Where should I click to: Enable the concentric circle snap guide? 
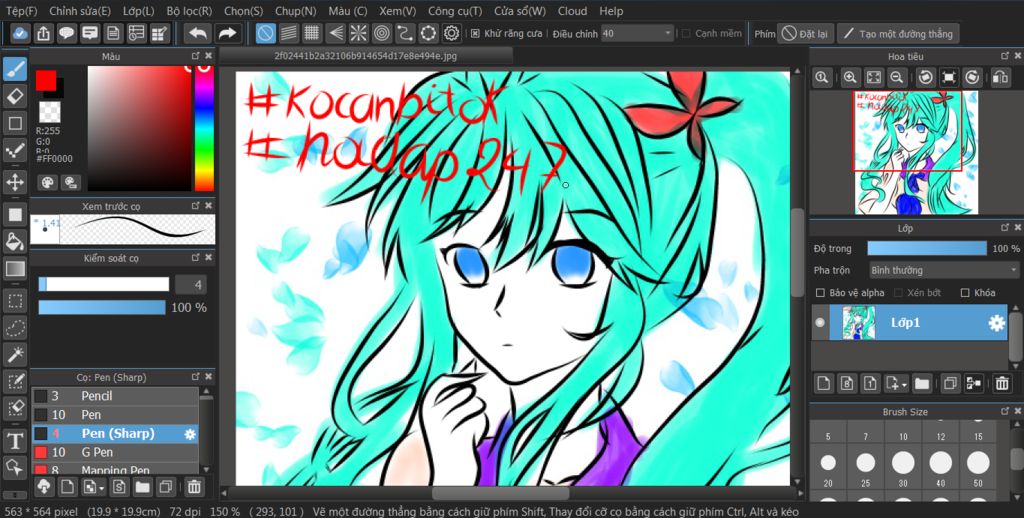[382, 33]
